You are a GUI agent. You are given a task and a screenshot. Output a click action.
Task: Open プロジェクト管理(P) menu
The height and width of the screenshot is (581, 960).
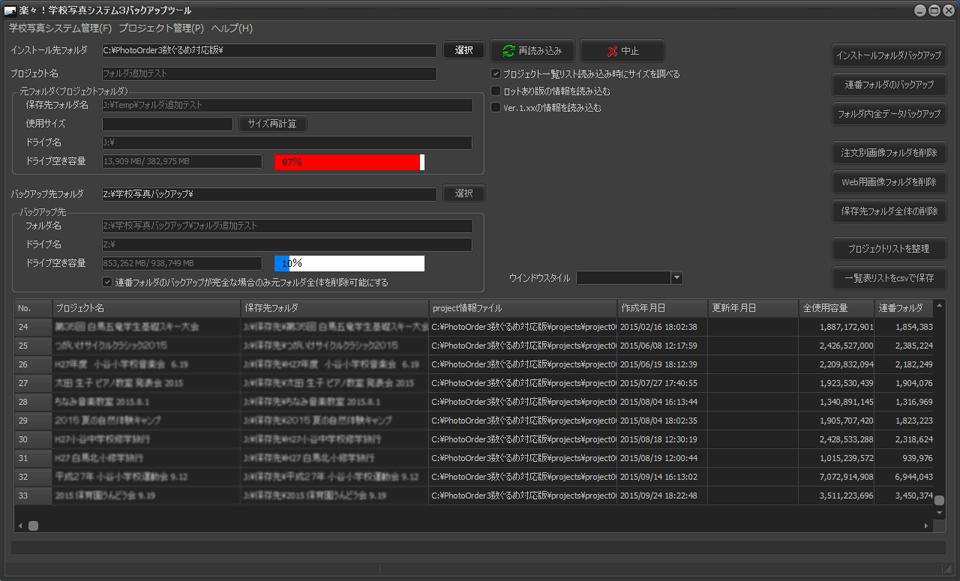[161, 28]
